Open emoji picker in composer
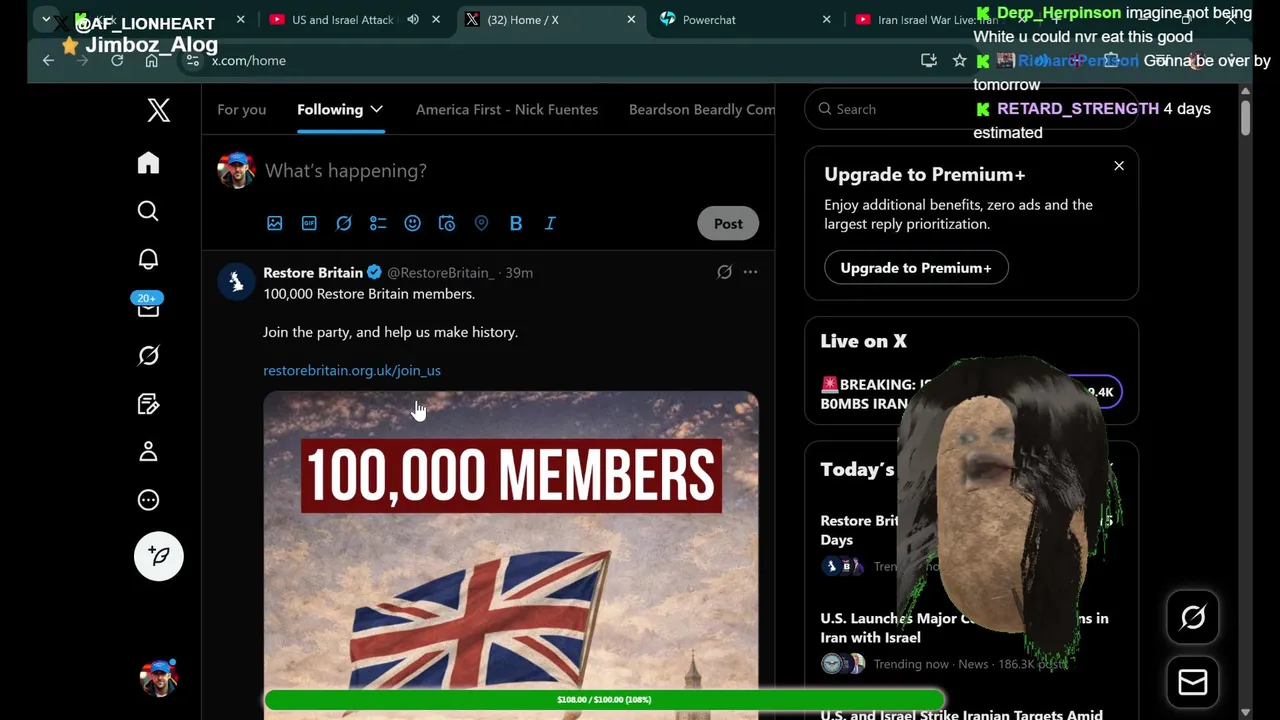The image size is (1280, 720). (x=412, y=223)
